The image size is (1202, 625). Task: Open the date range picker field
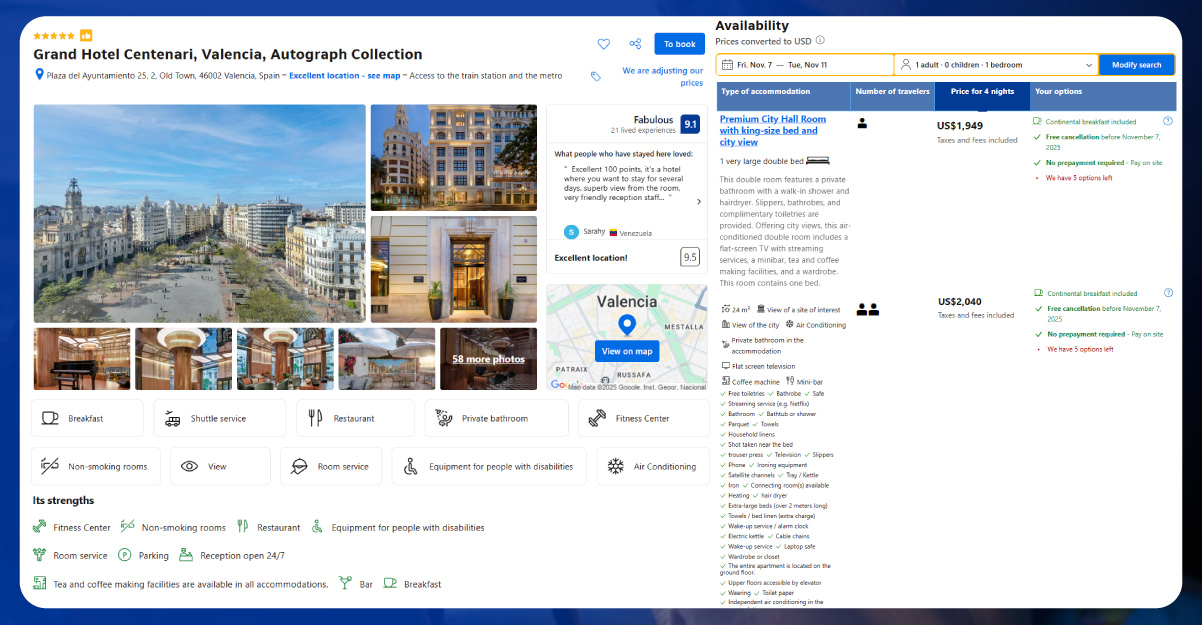tap(805, 65)
